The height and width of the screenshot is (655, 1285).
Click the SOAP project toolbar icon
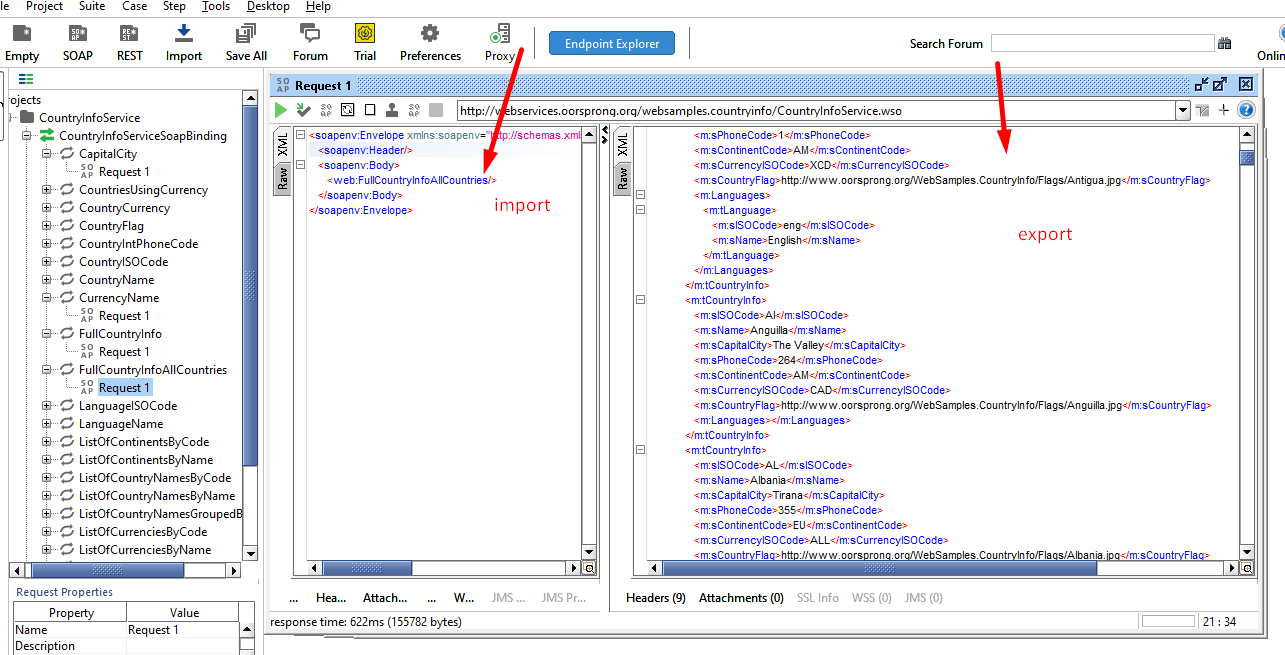coord(78,42)
